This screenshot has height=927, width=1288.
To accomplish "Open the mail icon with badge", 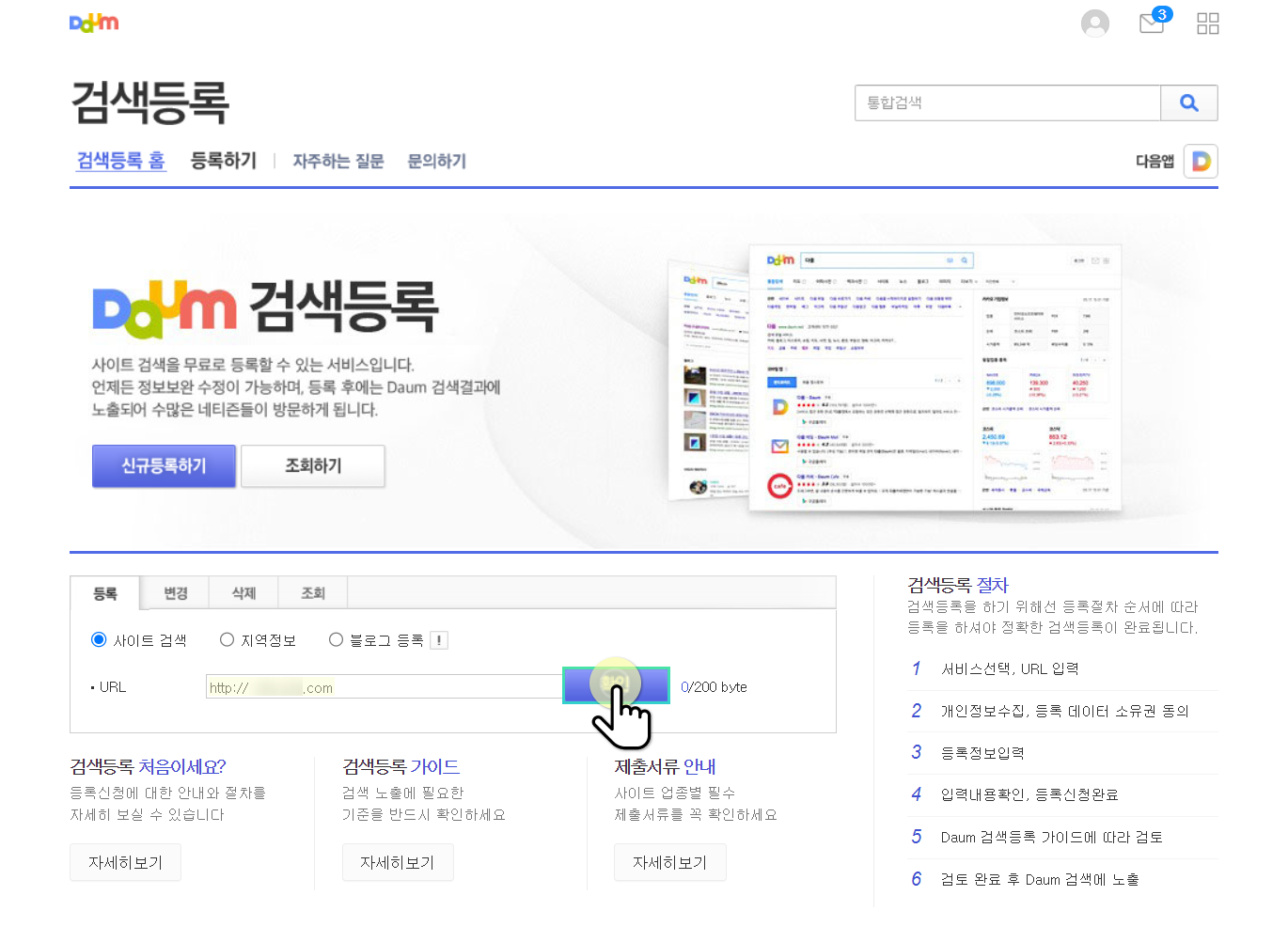I will pos(1154,22).
